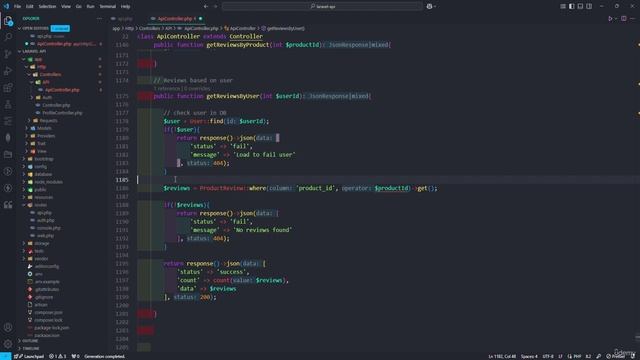Viewport: 640px width, 360px height.
Task: Select the ApiController.php editor tab
Action: 175,19
